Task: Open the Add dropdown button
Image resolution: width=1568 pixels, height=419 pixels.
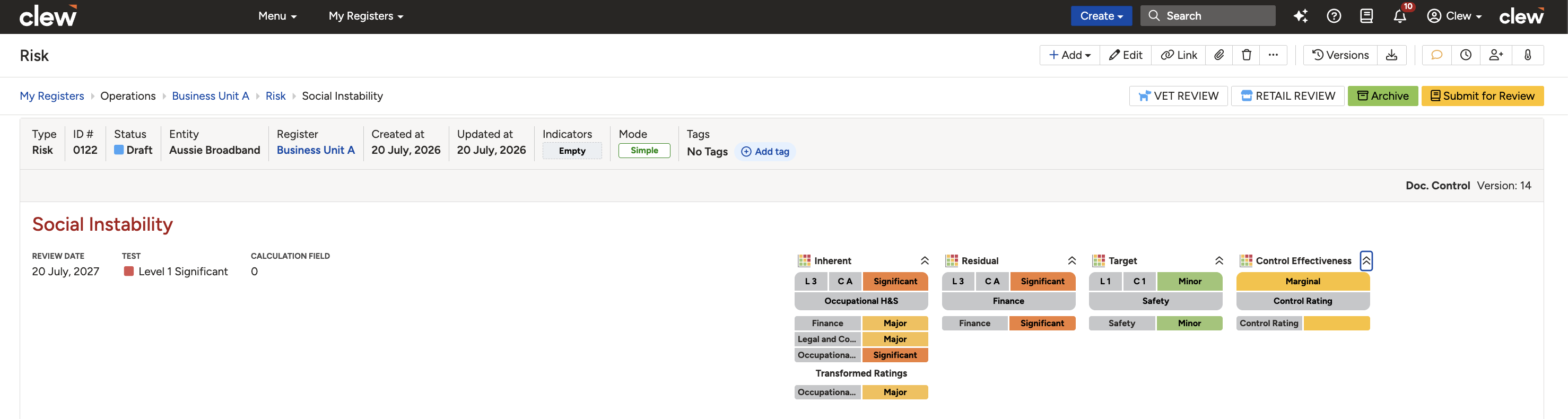Action: click(1069, 55)
